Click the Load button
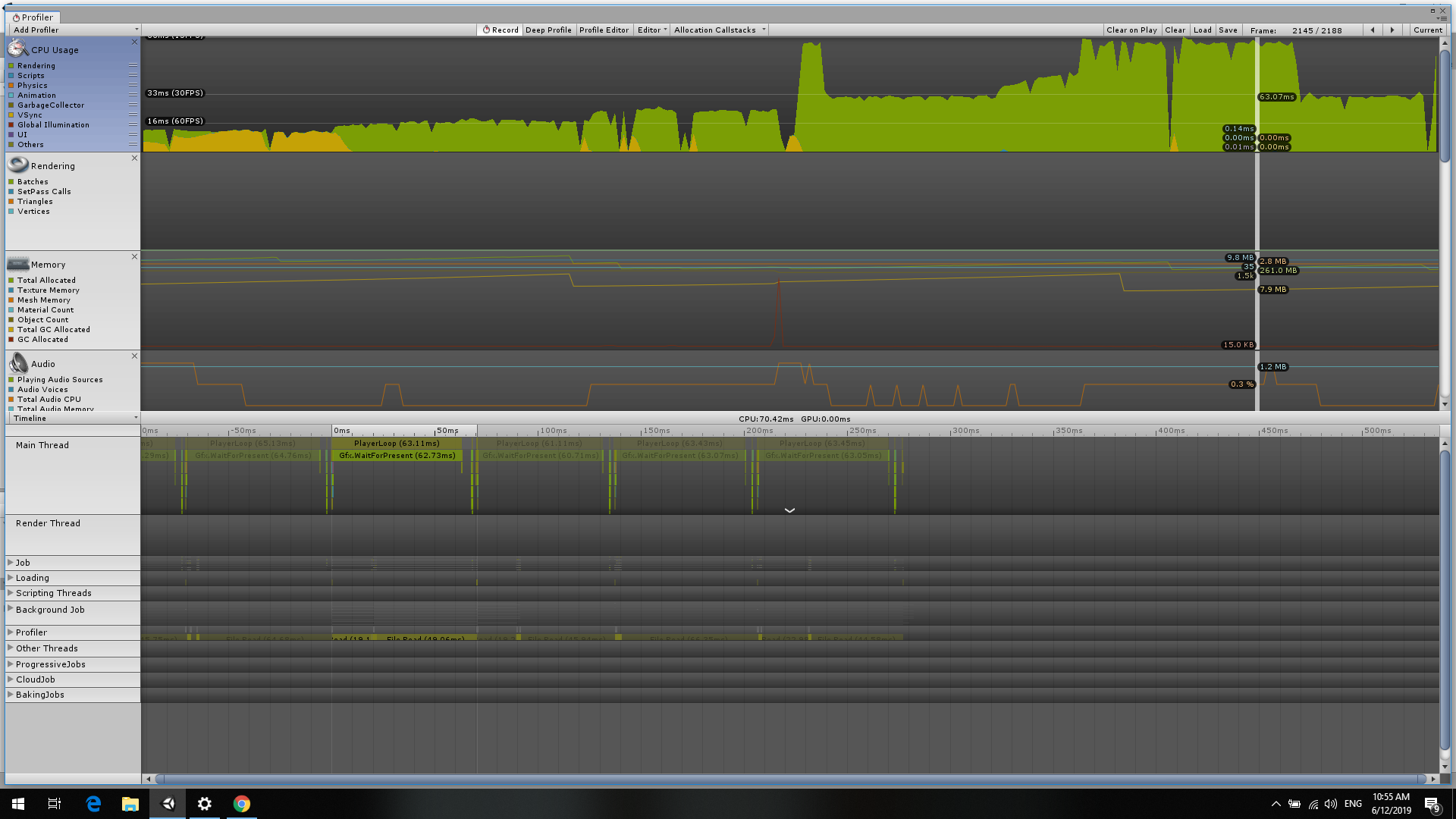The width and height of the screenshot is (1456, 819). tap(1202, 30)
